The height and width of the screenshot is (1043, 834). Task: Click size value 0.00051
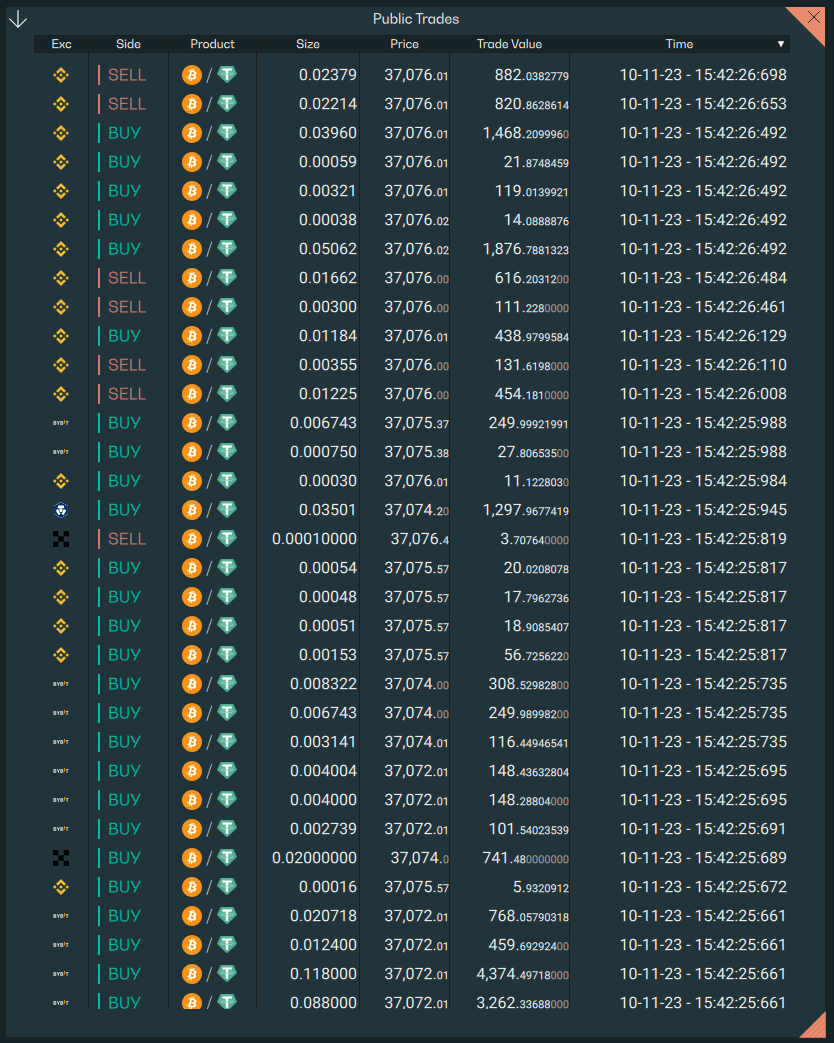[328, 626]
